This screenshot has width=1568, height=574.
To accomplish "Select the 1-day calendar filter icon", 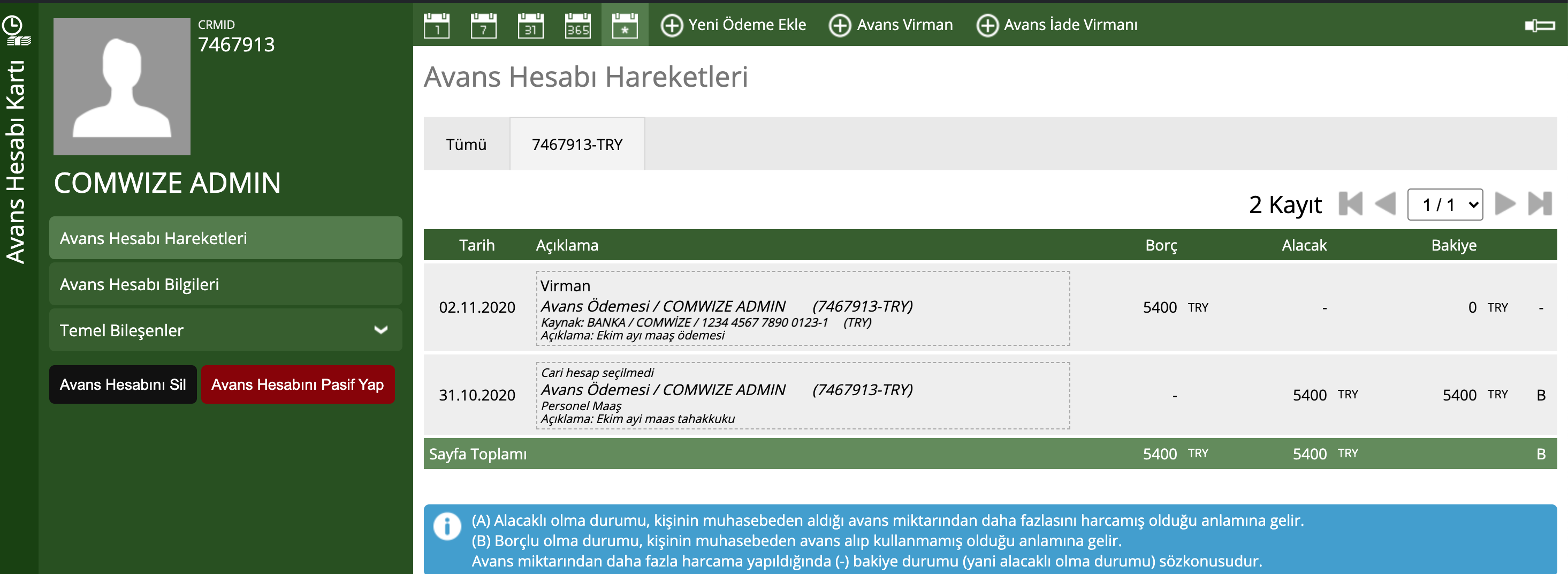I will click(437, 25).
